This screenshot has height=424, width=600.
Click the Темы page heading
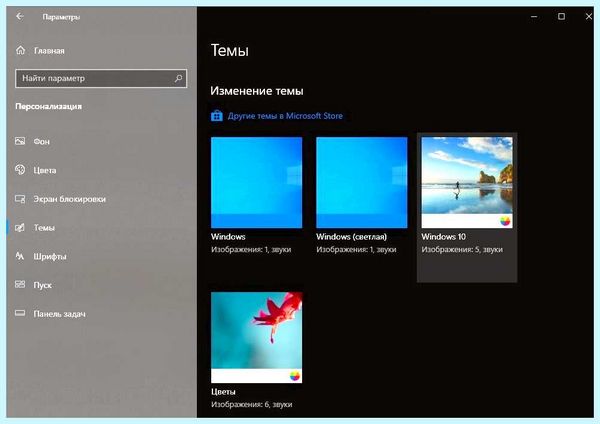point(230,51)
